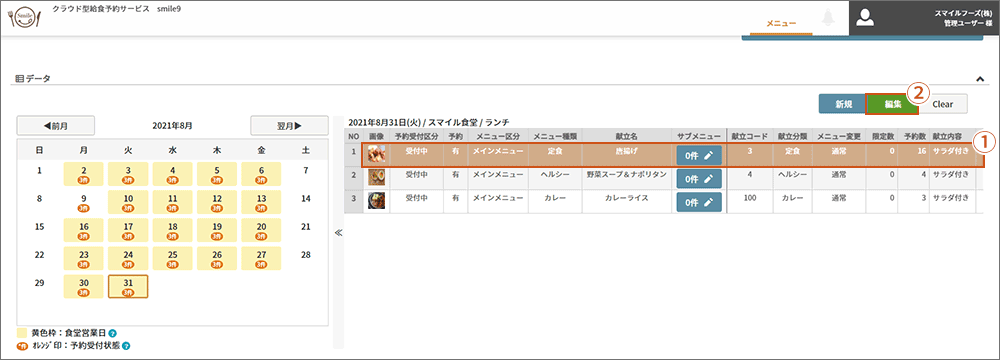Sort by メニュー区分 column header
The height and width of the screenshot is (360, 1000).
point(498,136)
